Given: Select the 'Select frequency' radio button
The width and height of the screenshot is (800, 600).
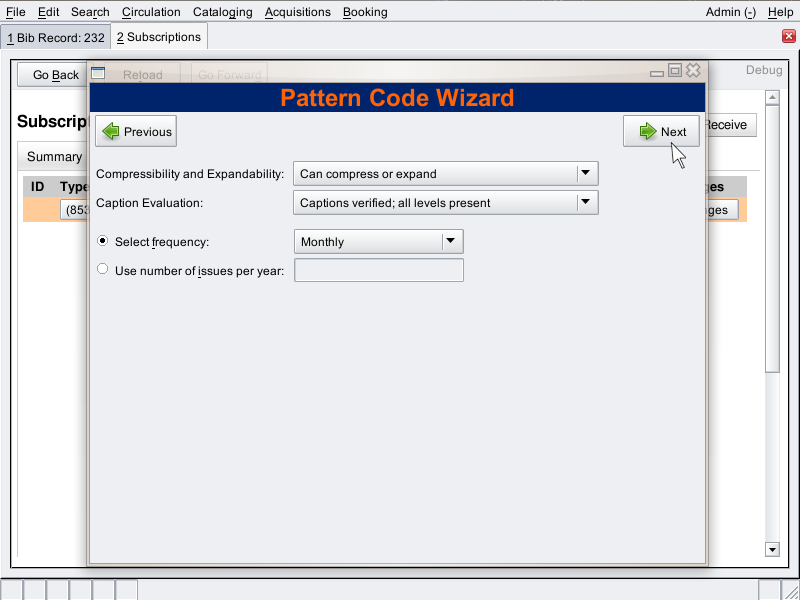Looking at the screenshot, I should 102,242.
